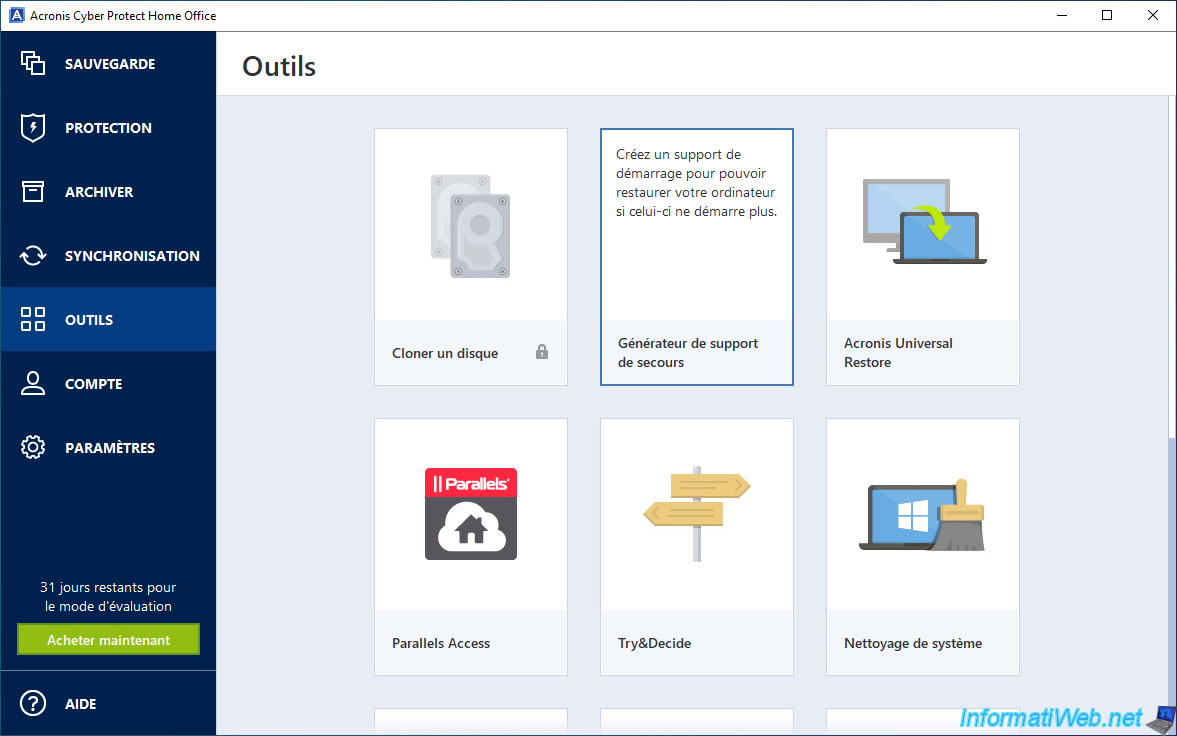1177x736 pixels.
Task: Click the Try&Decide signpost icon
Action: click(696, 514)
